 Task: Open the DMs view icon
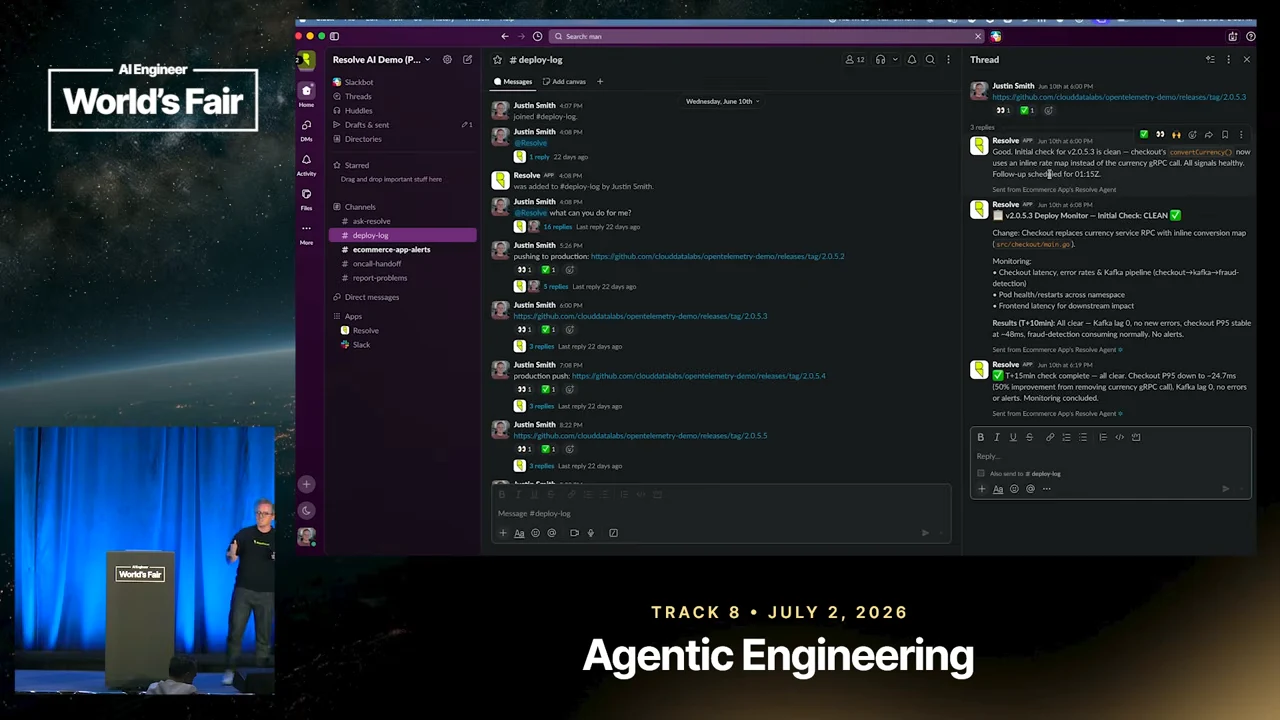click(306, 125)
